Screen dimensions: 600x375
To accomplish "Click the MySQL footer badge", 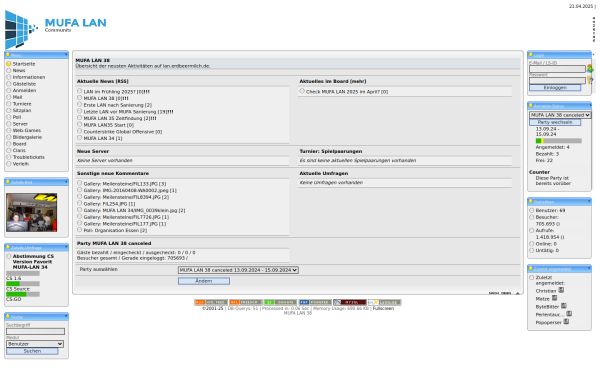I will pyautogui.click(x=350, y=302).
